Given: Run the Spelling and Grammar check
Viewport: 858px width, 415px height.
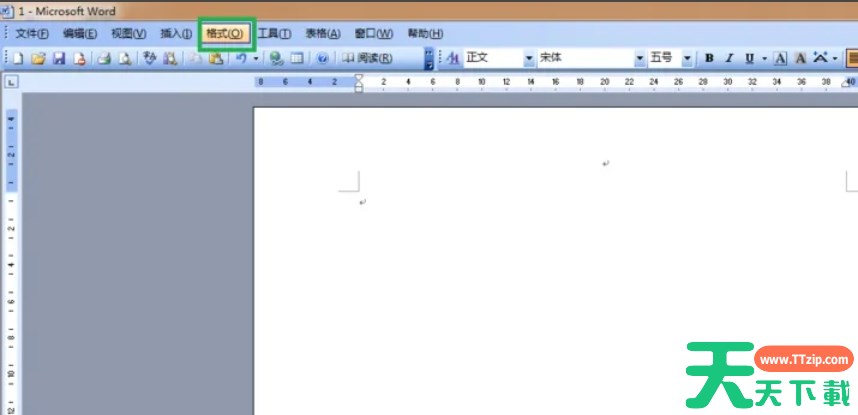Looking at the screenshot, I should (150, 59).
